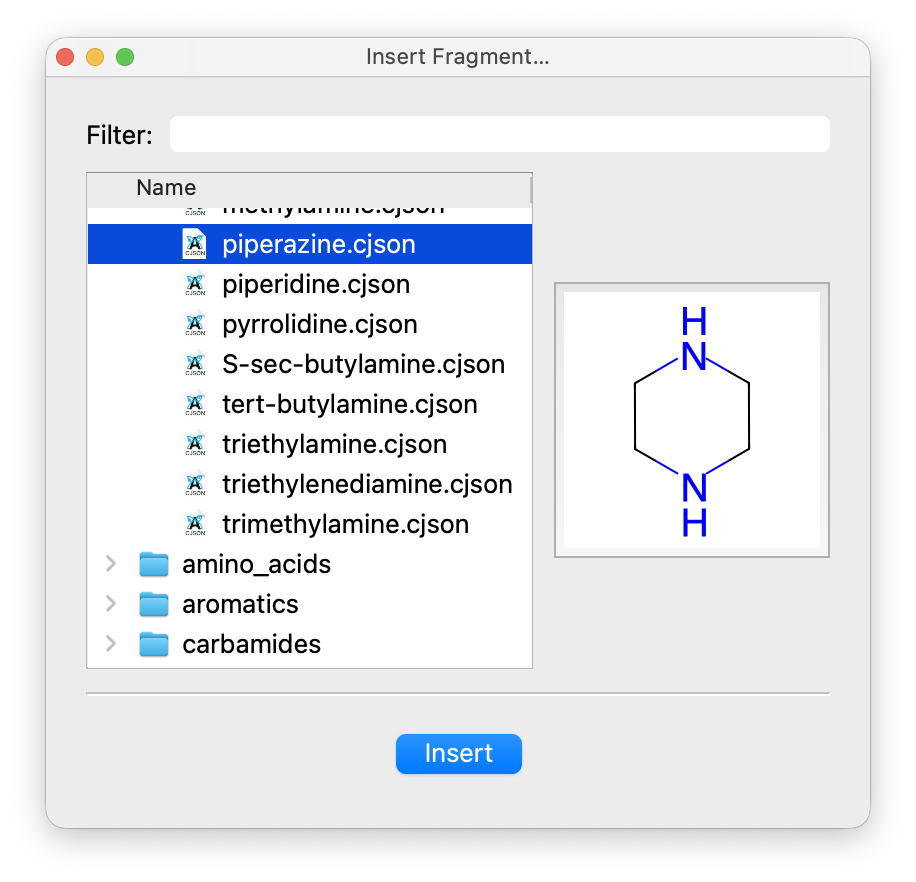Click the piperidine.cjson file icon
916x882 pixels.
[195, 285]
